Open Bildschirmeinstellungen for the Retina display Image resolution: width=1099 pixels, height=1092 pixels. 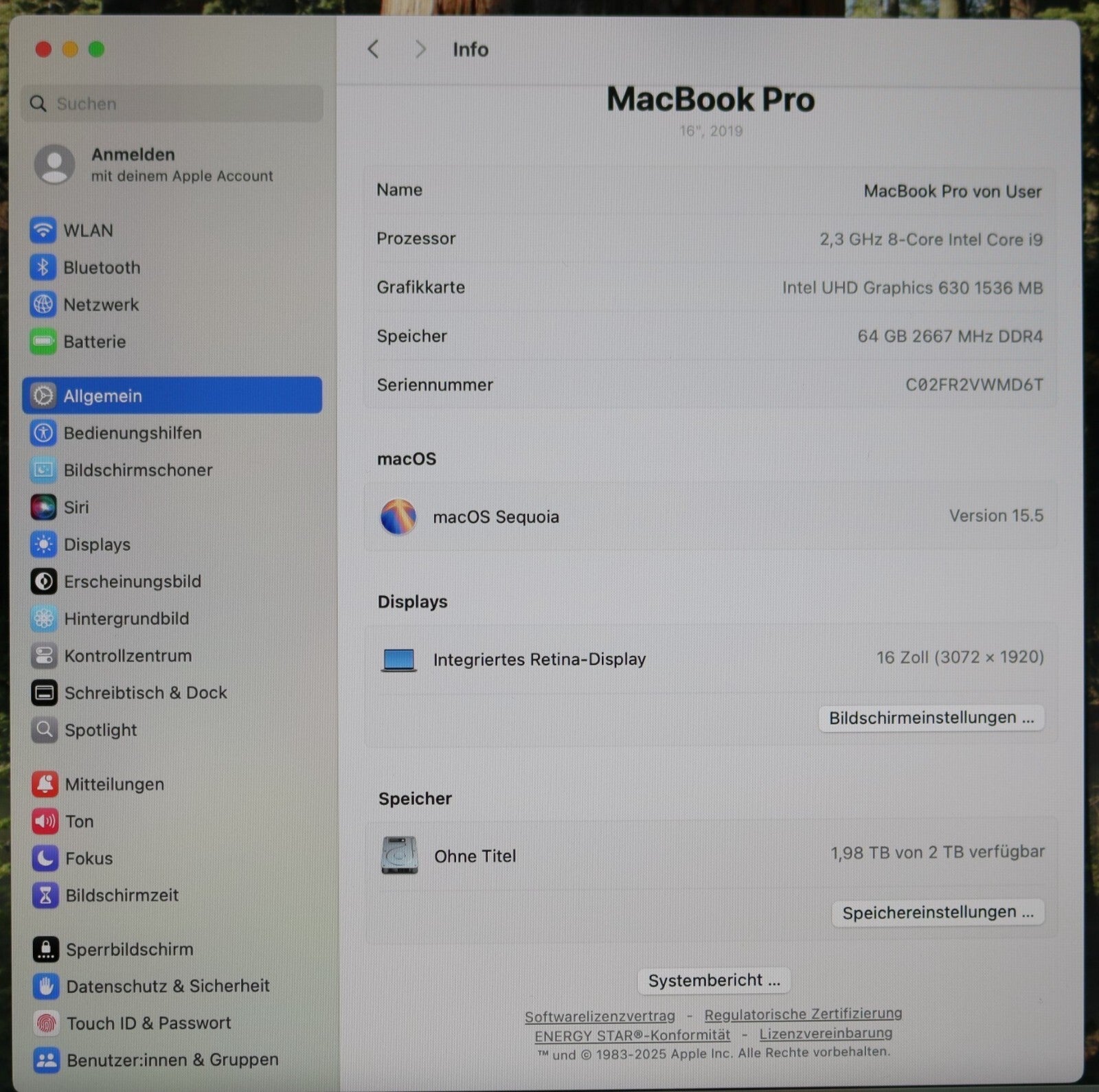point(932,717)
